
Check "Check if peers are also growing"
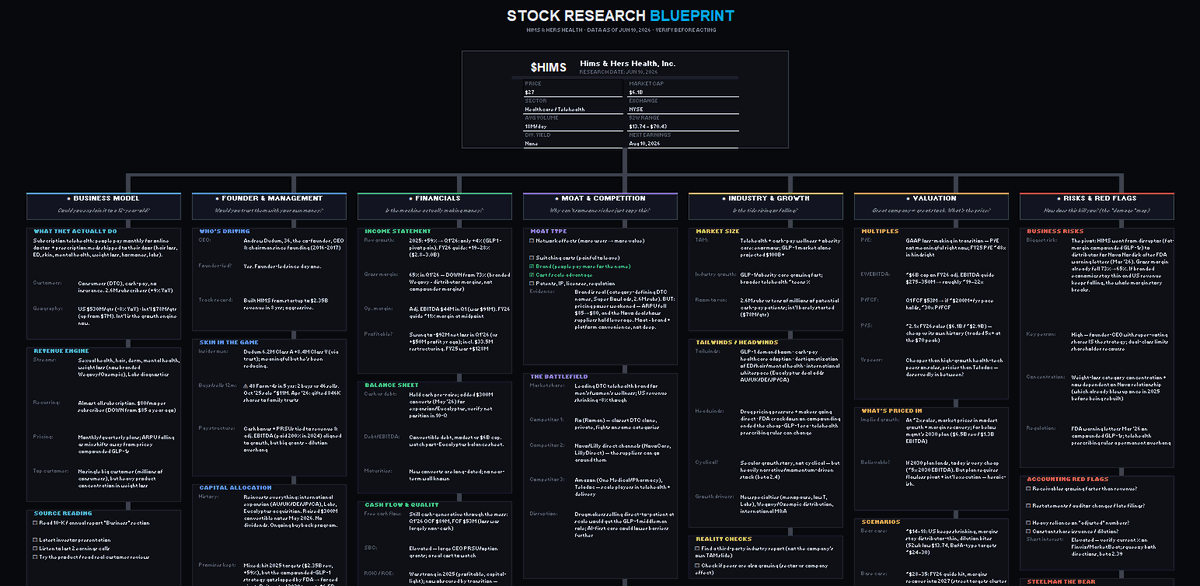click(x=695, y=565)
